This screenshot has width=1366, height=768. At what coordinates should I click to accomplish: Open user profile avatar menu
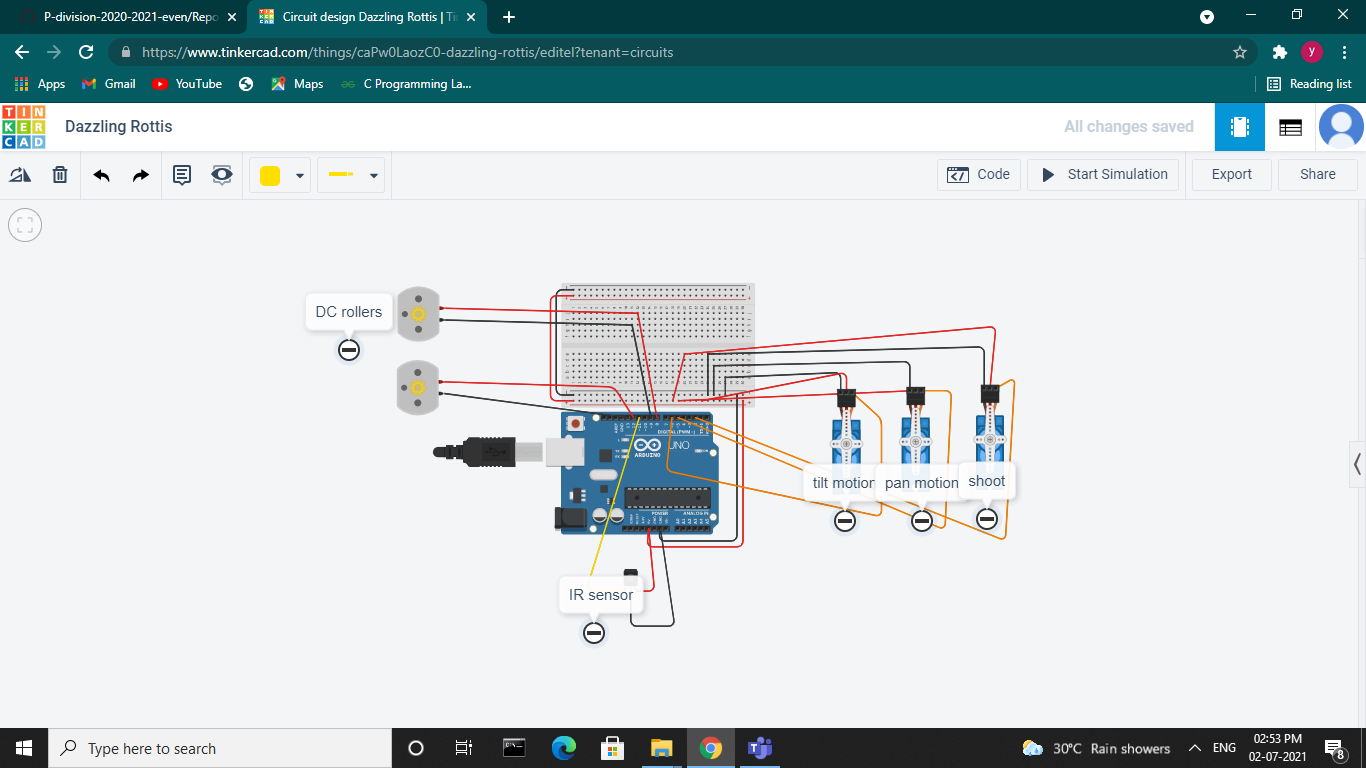[1341, 127]
